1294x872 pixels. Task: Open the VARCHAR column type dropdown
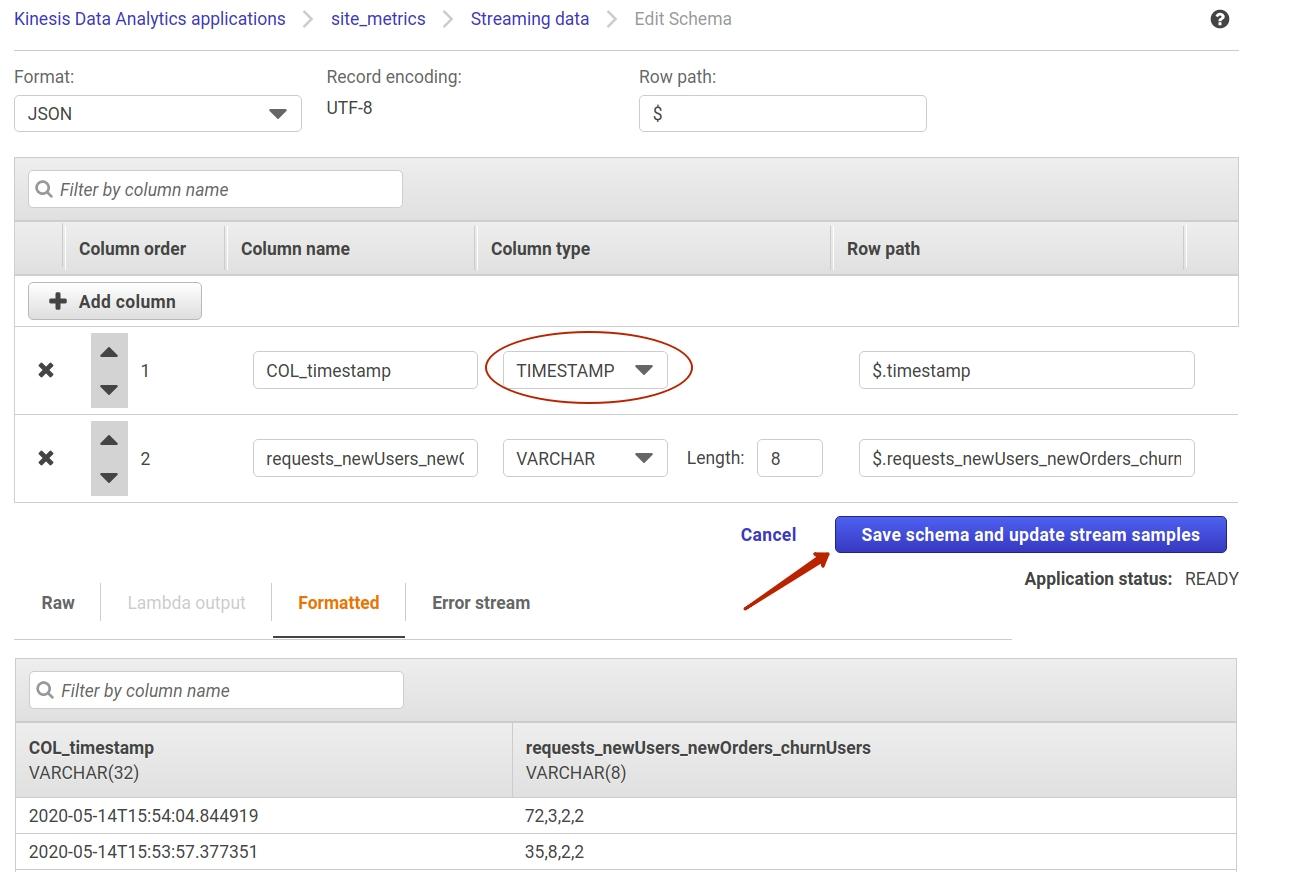tap(585, 458)
